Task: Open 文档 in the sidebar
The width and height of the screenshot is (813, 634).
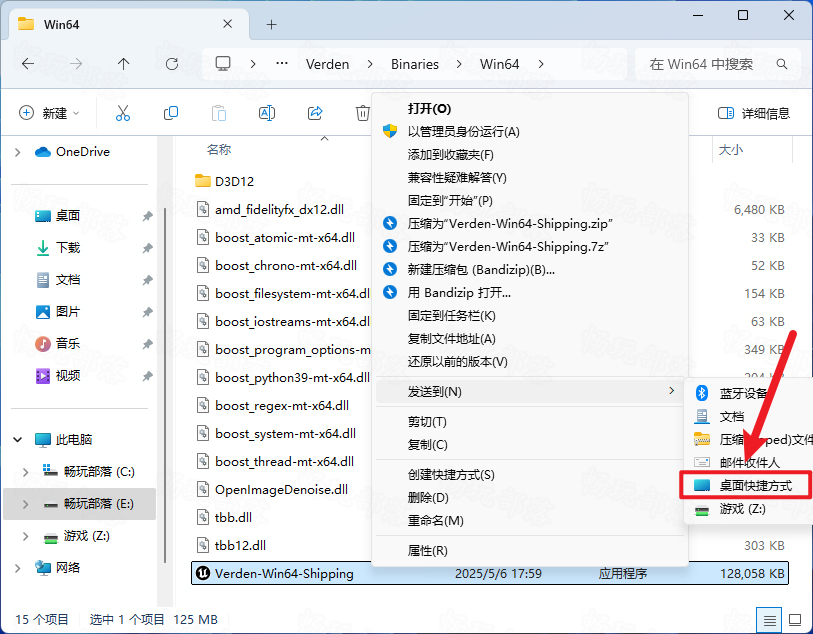Action: 68,280
